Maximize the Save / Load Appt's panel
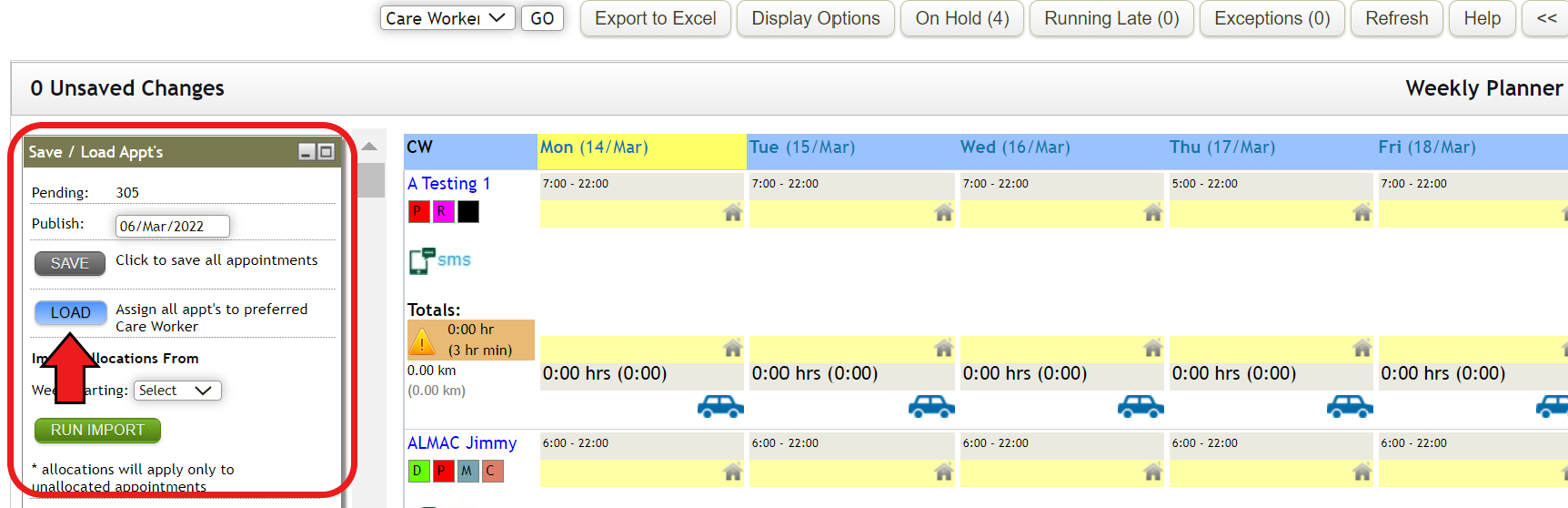The height and width of the screenshot is (508, 1568). [x=327, y=152]
